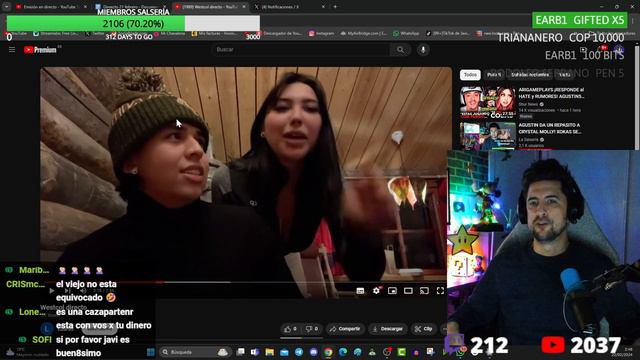Select the second filter chip after Todos

click(x=494, y=75)
